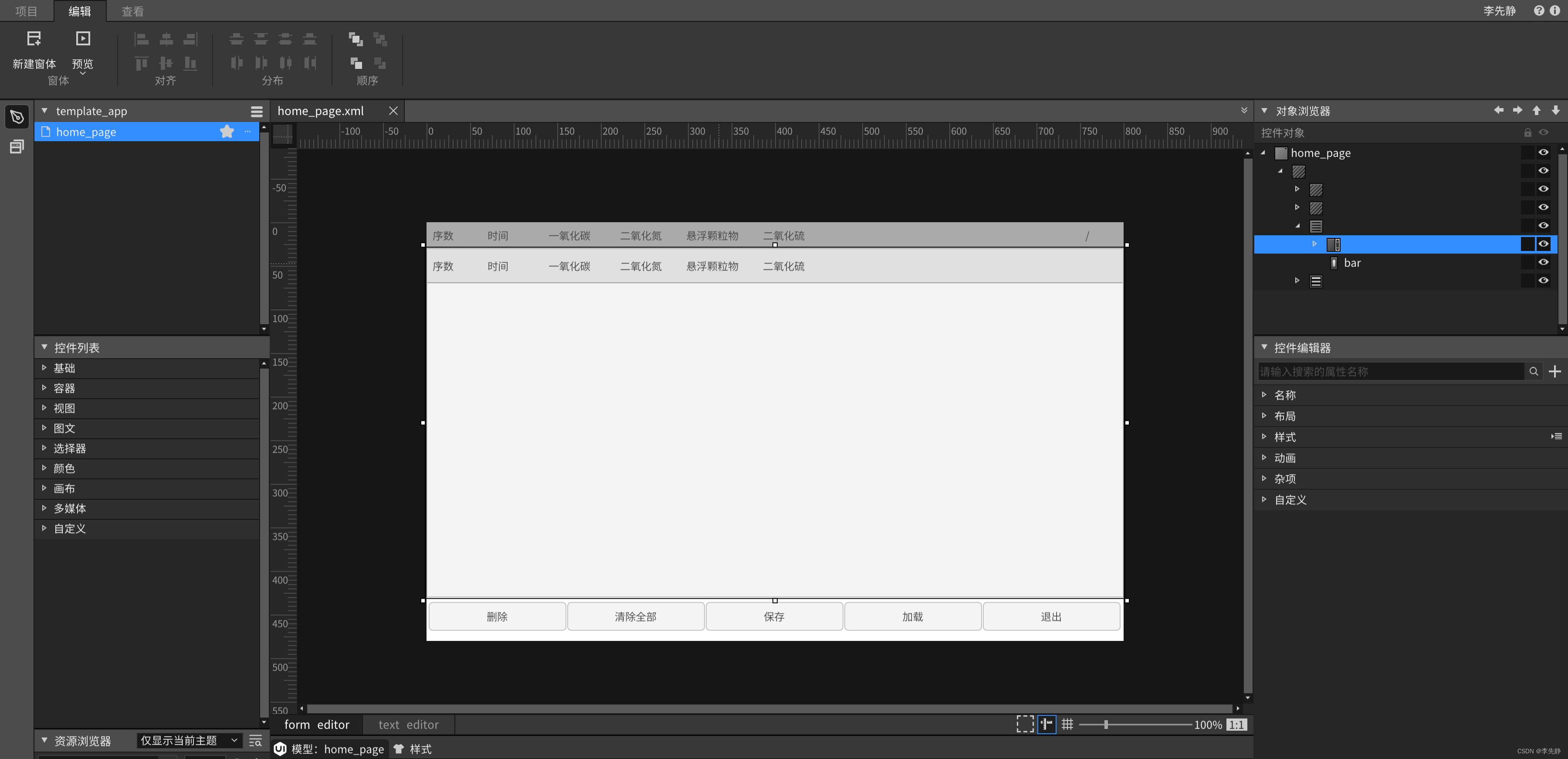Switch to the 查看 tab
The height and width of the screenshot is (759, 1568).
pos(133,11)
